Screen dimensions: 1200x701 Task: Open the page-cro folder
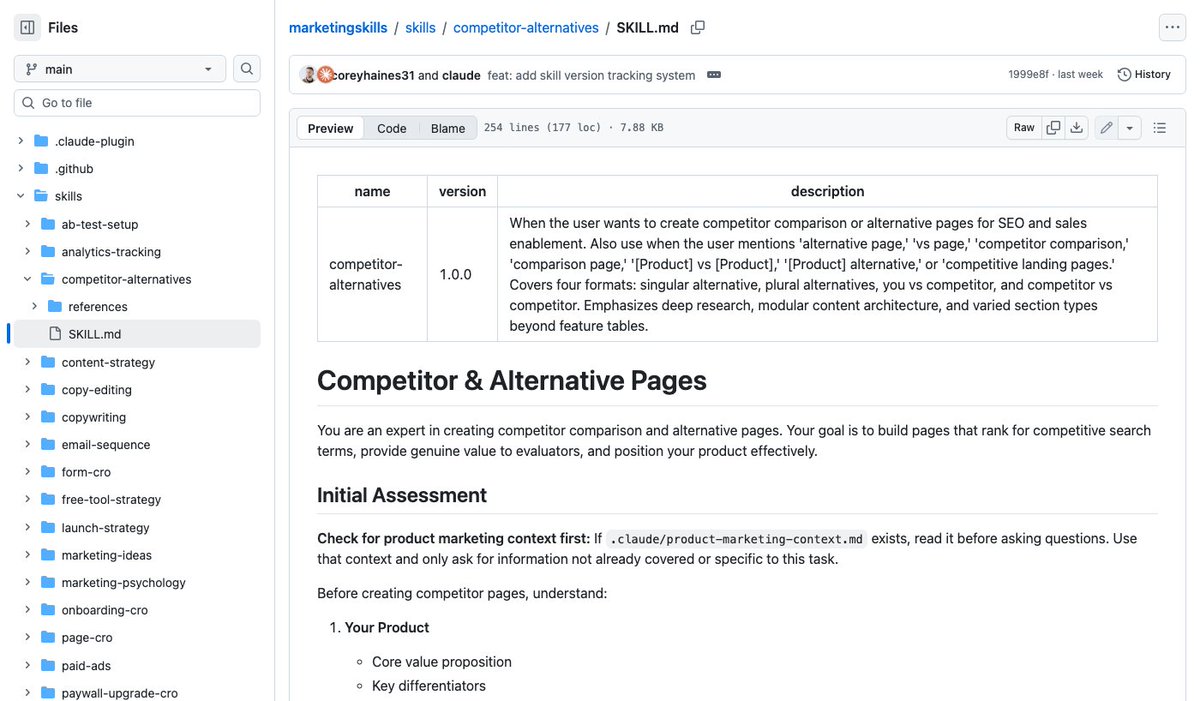click(x=87, y=637)
